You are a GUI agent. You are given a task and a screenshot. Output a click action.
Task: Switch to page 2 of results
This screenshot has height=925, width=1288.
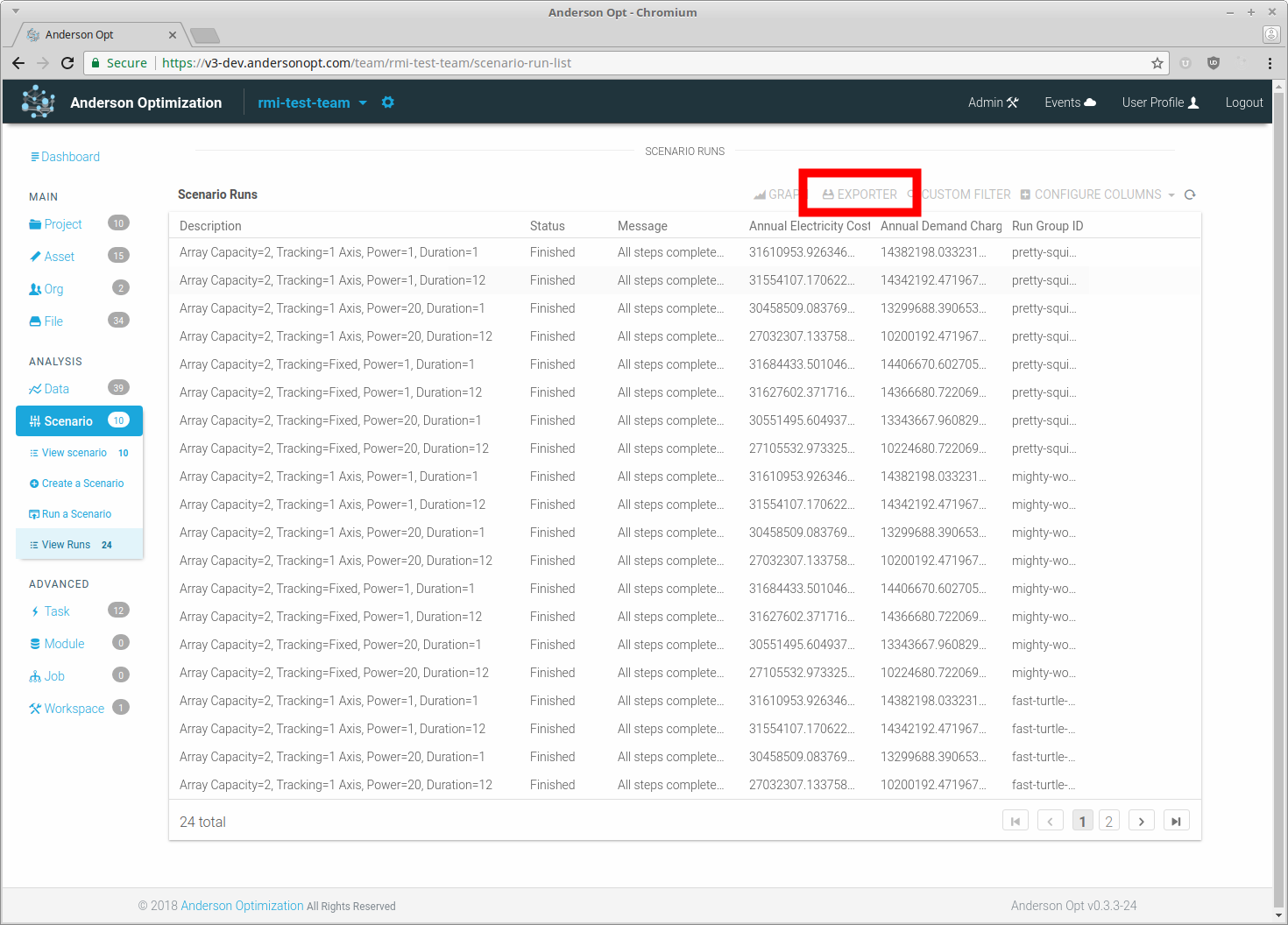pyautogui.click(x=1108, y=822)
